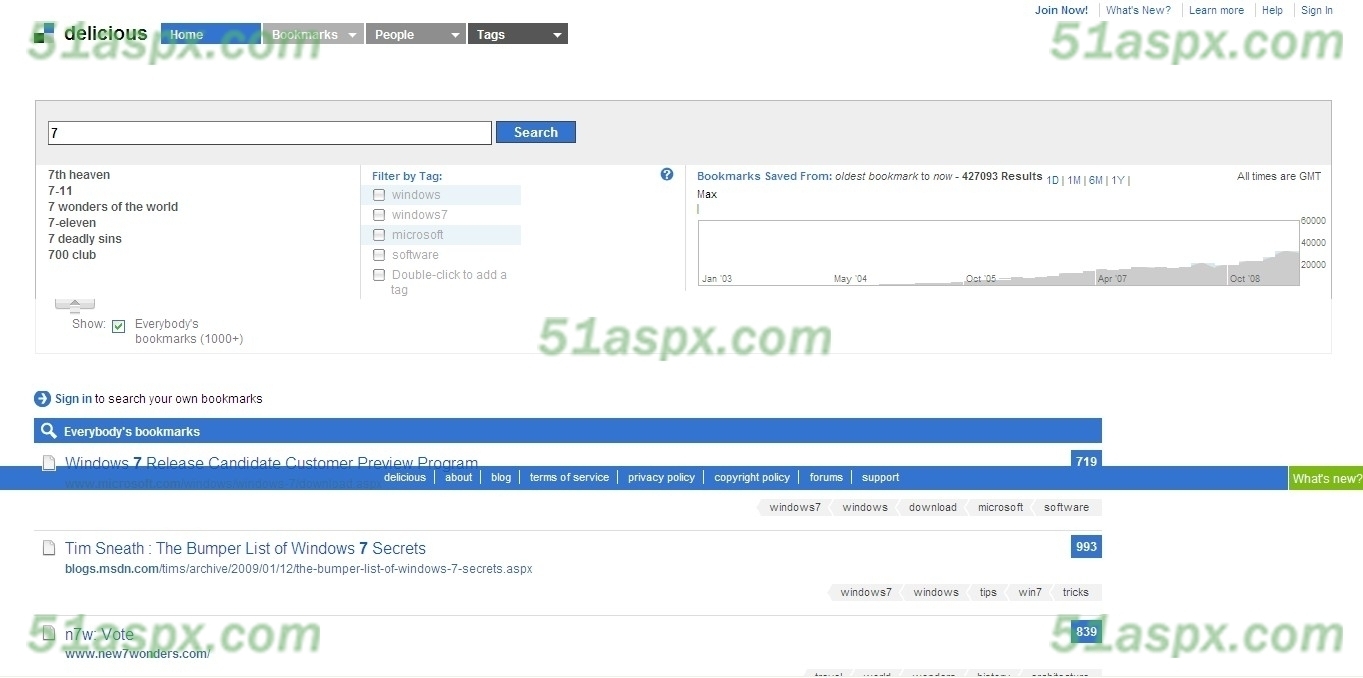Expand the Tags menu dropdown arrow

pyautogui.click(x=558, y=35)
